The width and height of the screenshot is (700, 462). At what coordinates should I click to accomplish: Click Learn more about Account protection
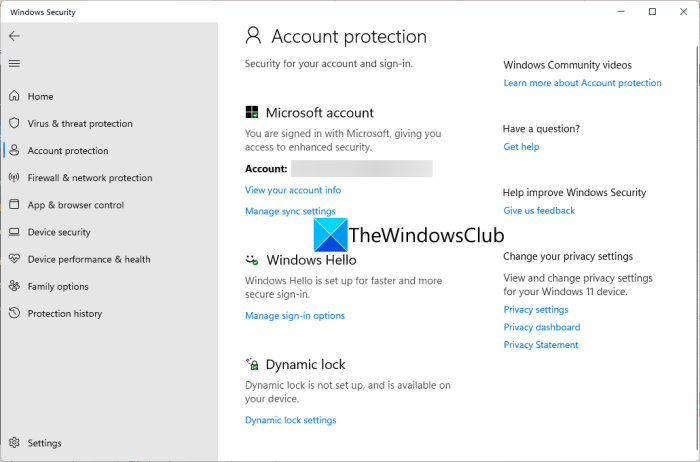point(582,83)
